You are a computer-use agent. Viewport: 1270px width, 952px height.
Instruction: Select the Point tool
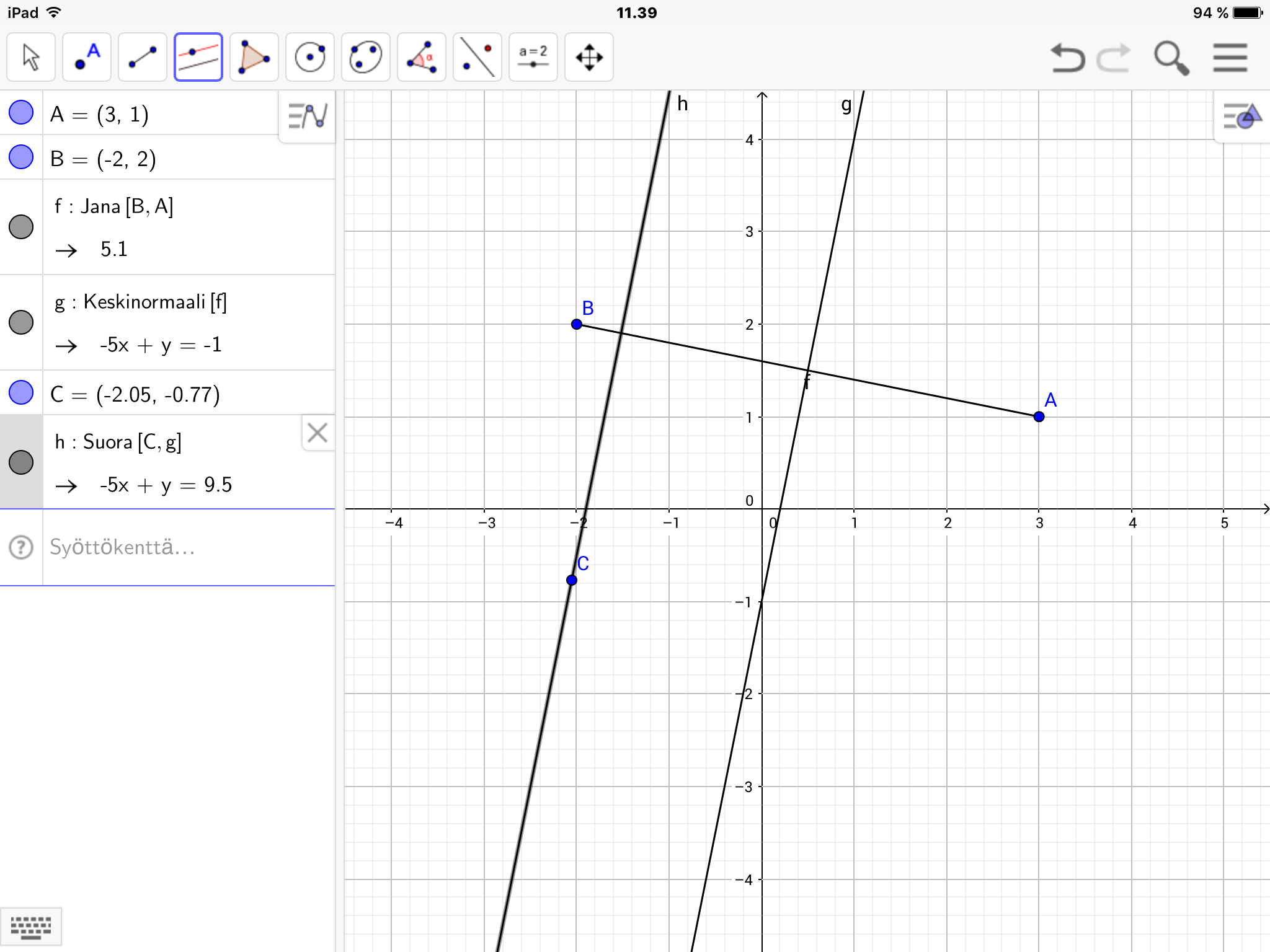87,58
